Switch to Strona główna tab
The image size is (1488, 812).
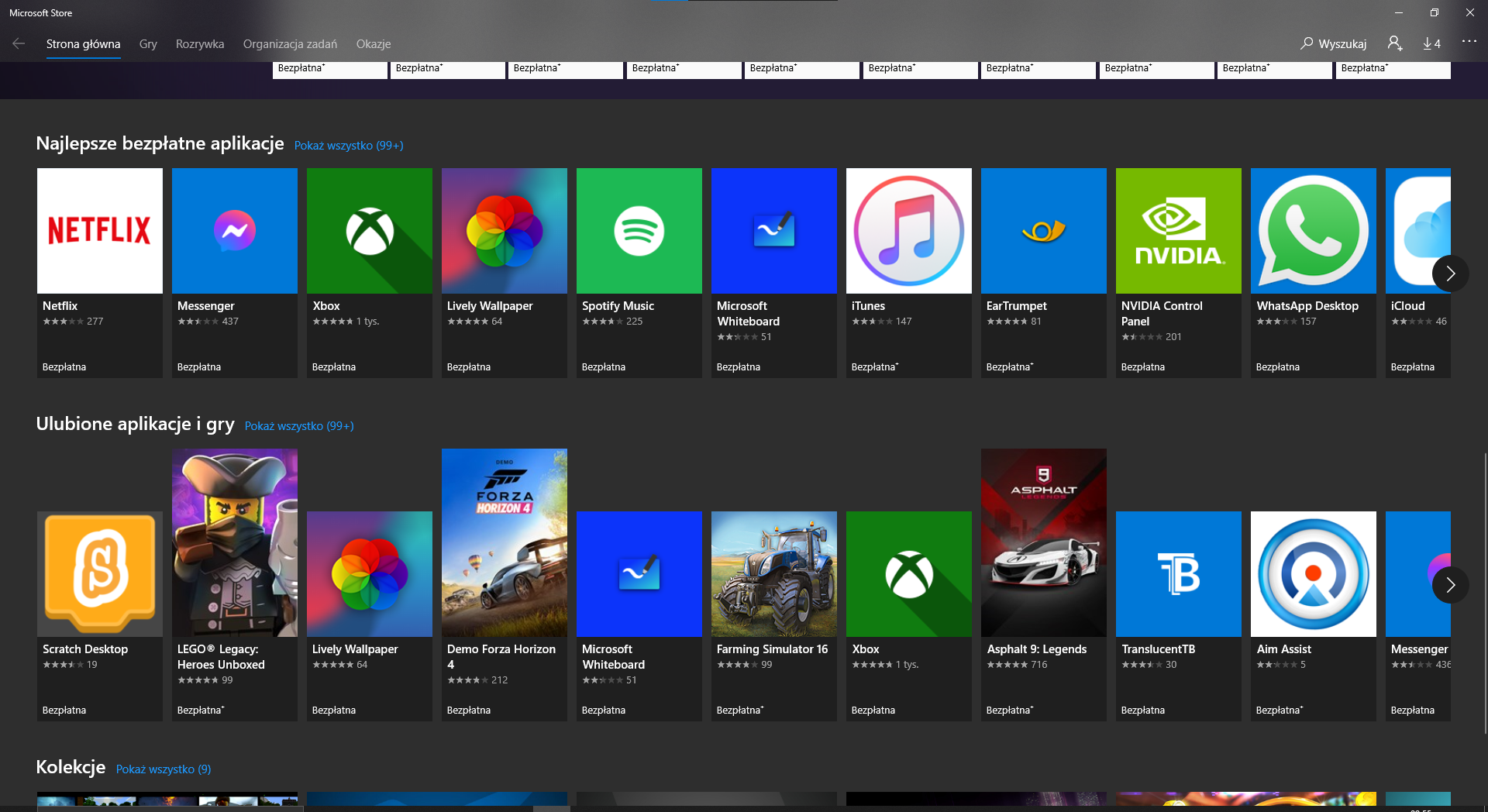click(x=83, y=44)
